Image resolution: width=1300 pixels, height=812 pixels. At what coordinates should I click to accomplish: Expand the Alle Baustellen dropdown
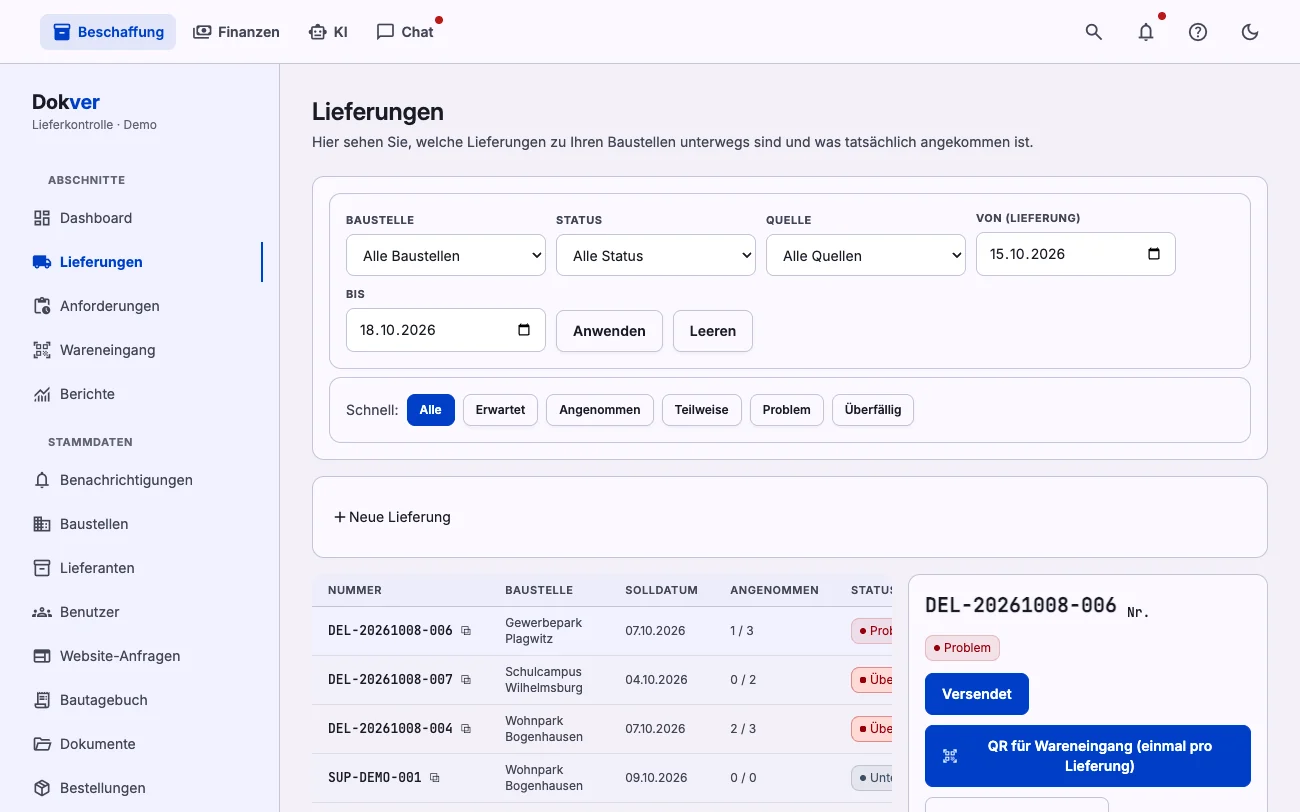coord(446,255)
